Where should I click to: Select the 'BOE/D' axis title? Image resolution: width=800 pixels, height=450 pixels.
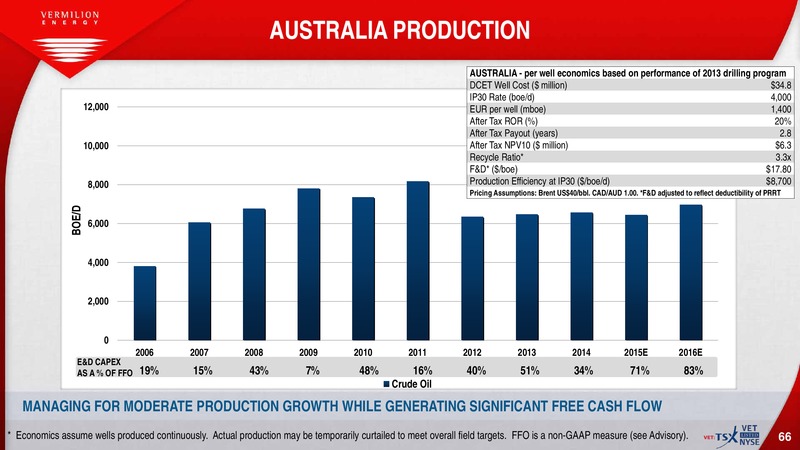[77, 220]
